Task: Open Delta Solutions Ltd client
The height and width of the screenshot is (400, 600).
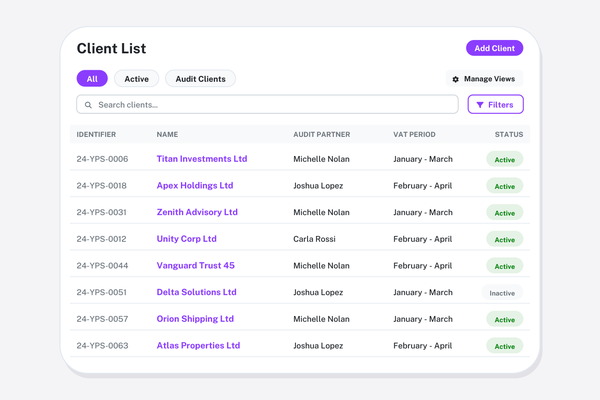Action: coord(196,292)
